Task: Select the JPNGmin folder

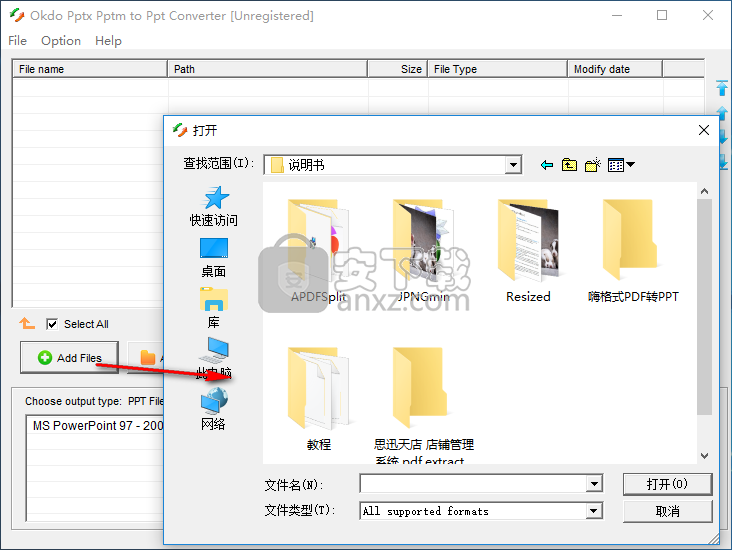Action: pos(423,251)
